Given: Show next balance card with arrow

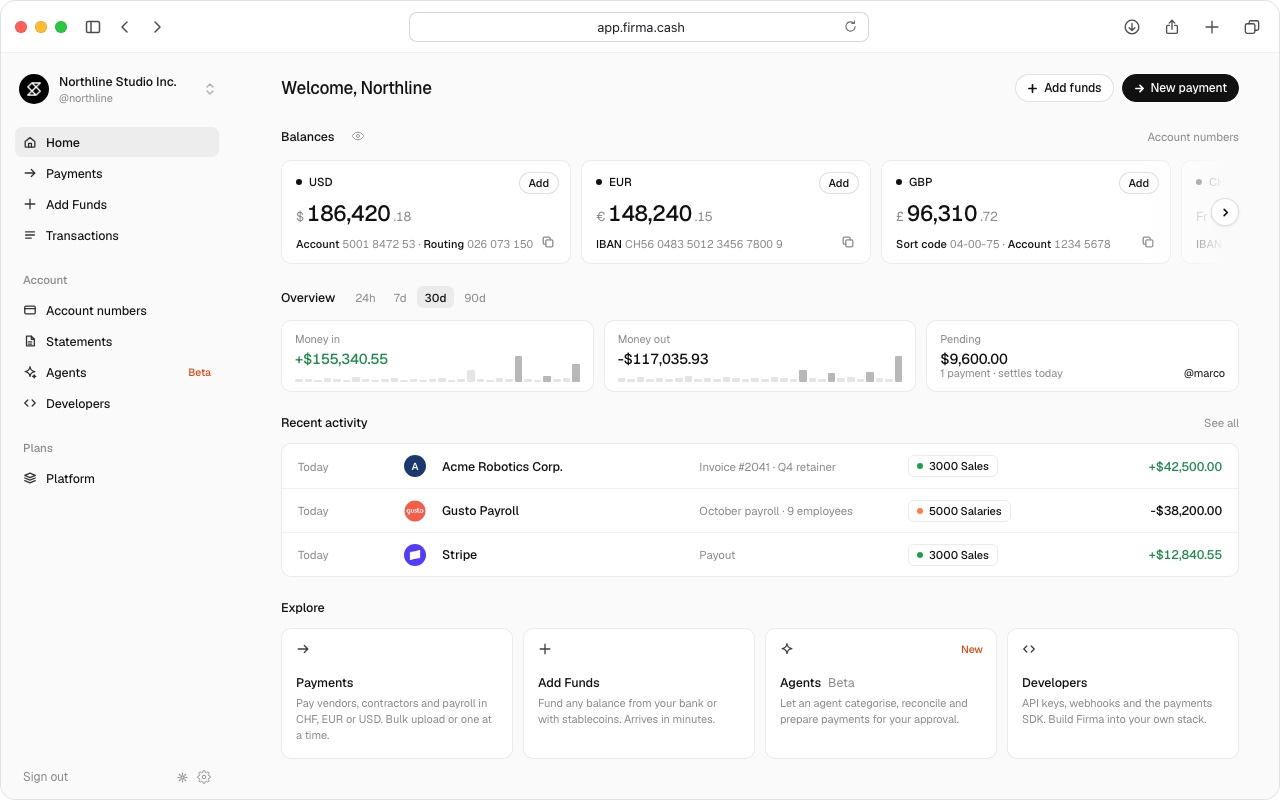Looking at the screenshot, I should pos(1225,212).
